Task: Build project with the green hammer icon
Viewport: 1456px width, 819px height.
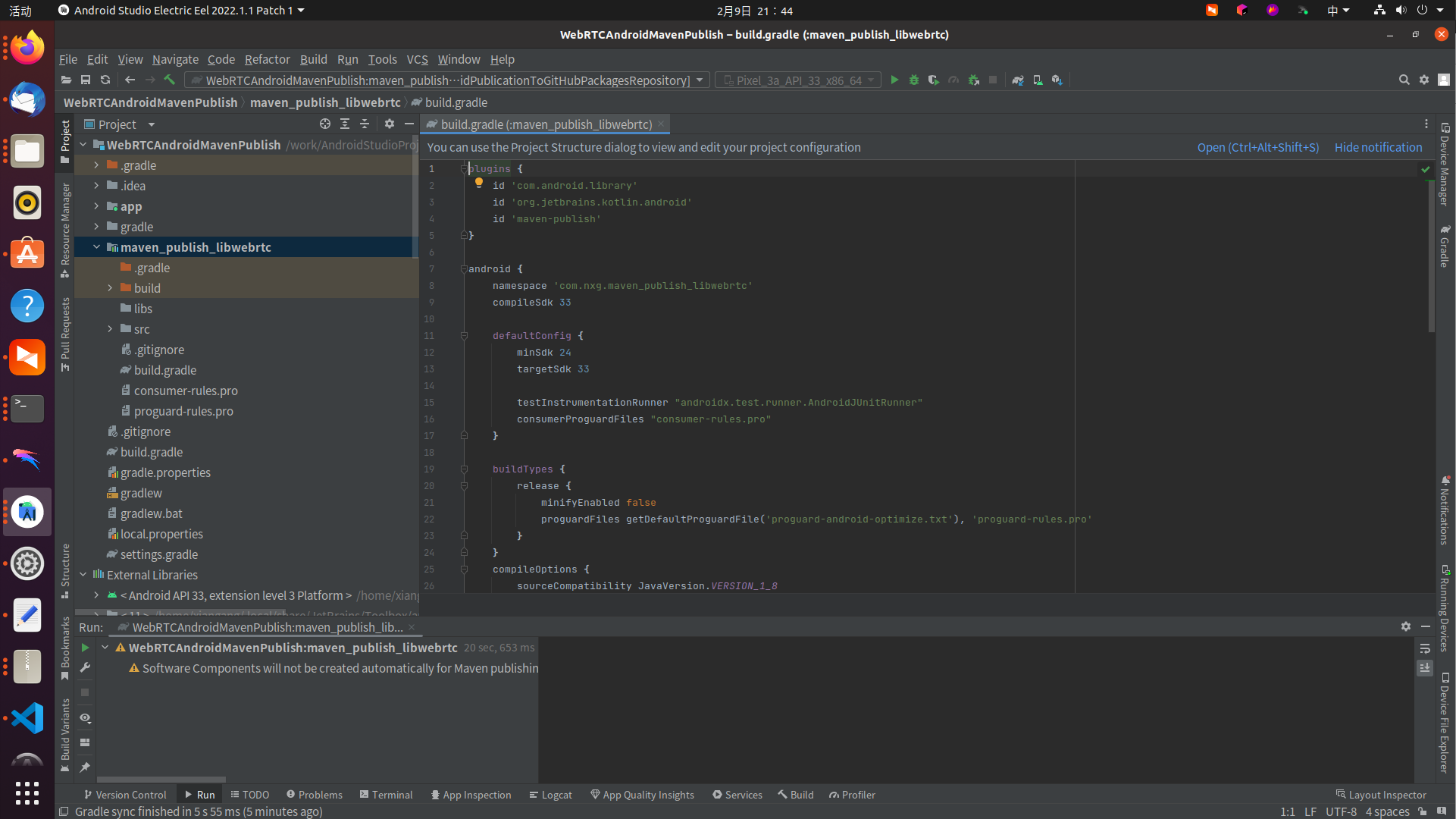Action: point(169,80)
